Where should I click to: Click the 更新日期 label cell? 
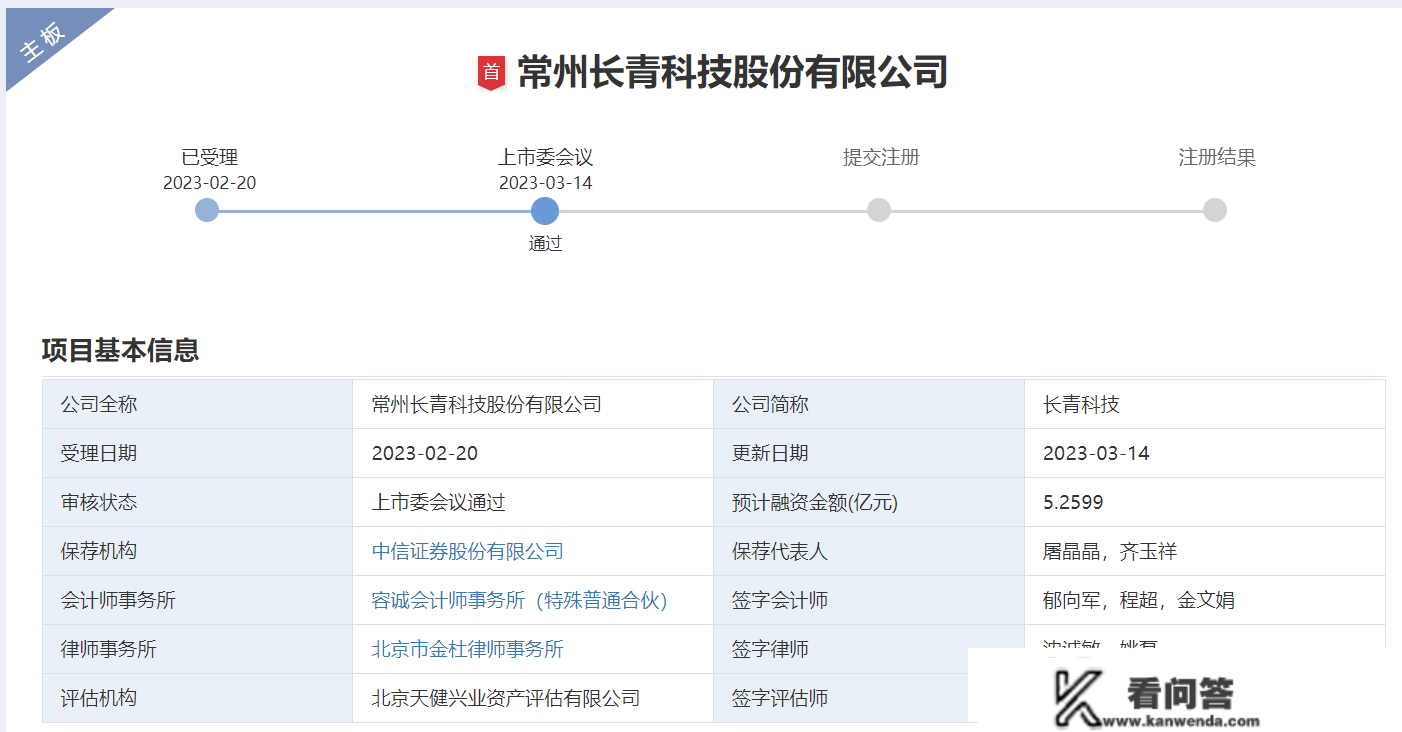(x=869, y=453)
